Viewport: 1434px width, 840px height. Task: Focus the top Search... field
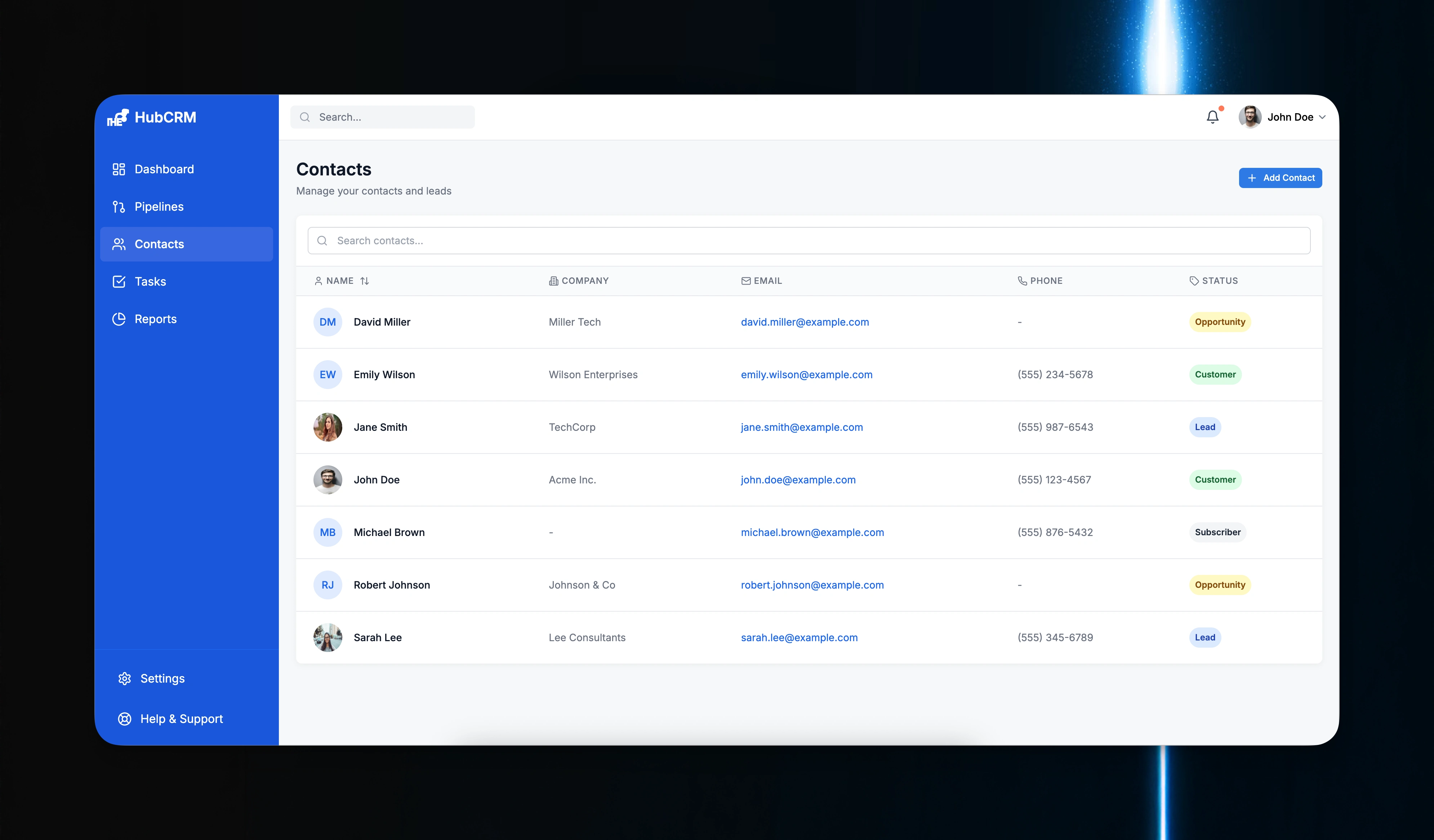[382, 117]
